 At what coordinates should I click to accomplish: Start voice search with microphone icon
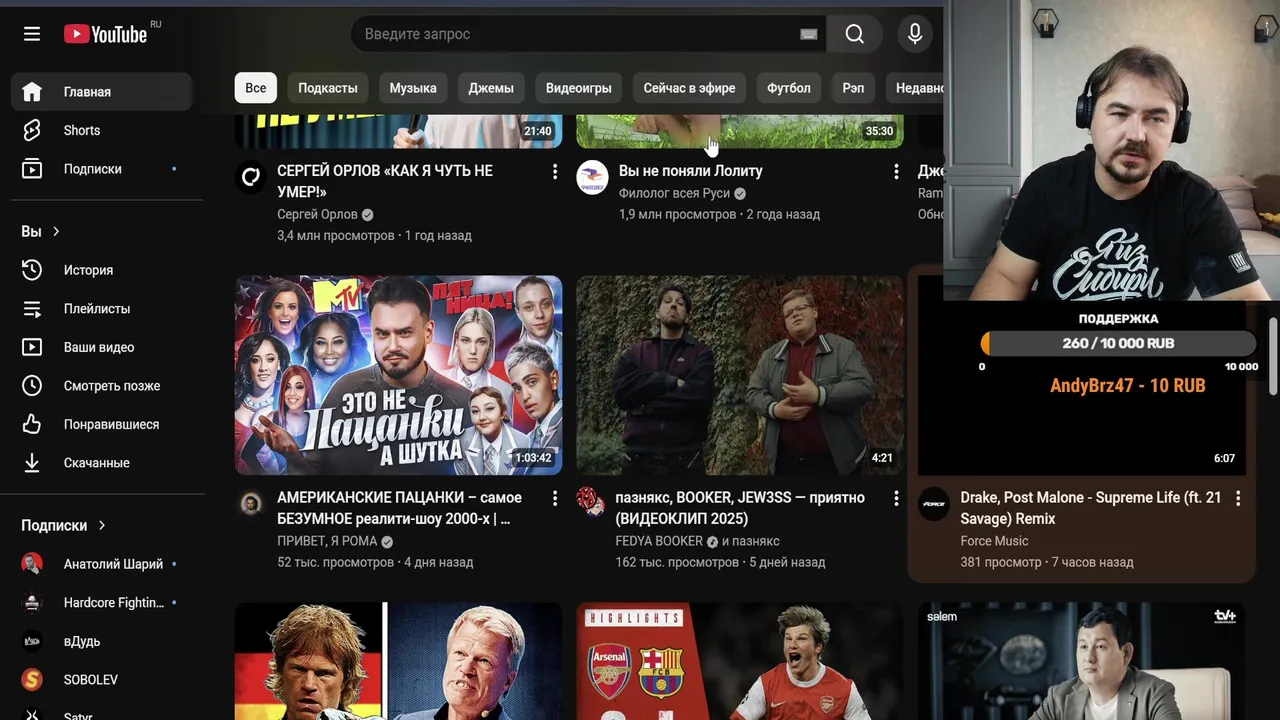[x=915, y=34]
